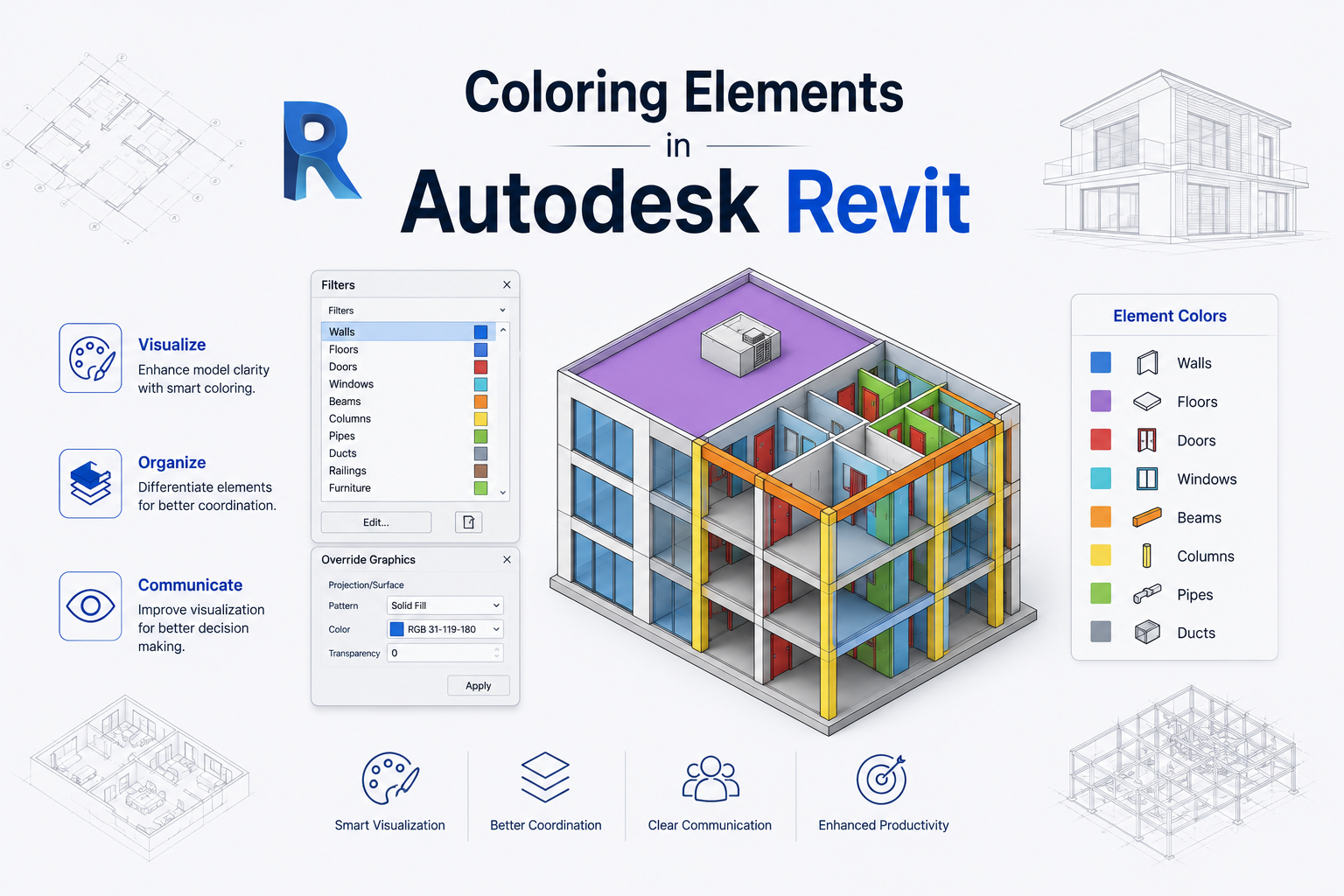Click the Enhanced Productivity label
This screenshot has width=1344, height=896.
point(884,825)
